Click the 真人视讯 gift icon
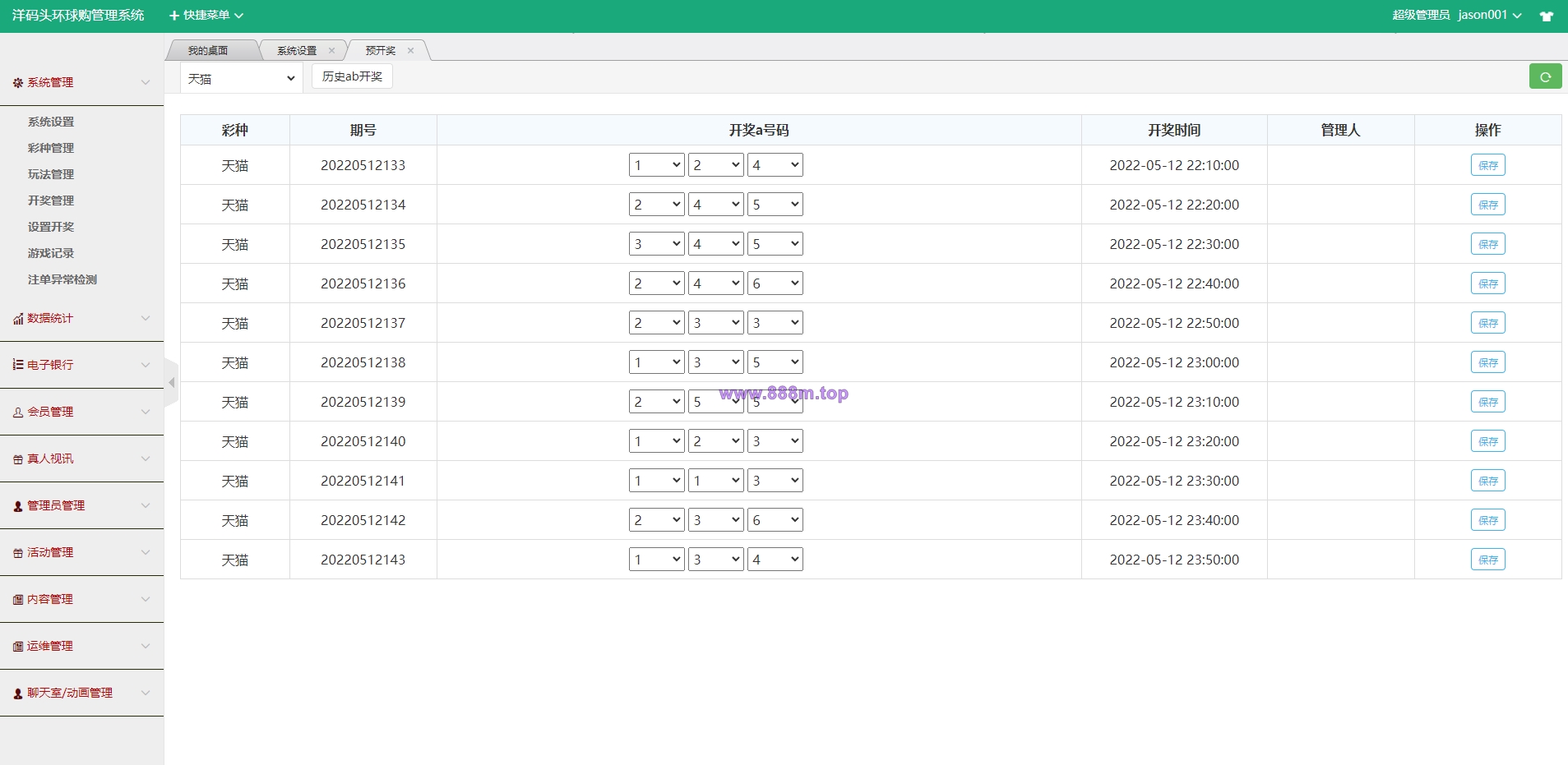 click(x=18, y=459)
